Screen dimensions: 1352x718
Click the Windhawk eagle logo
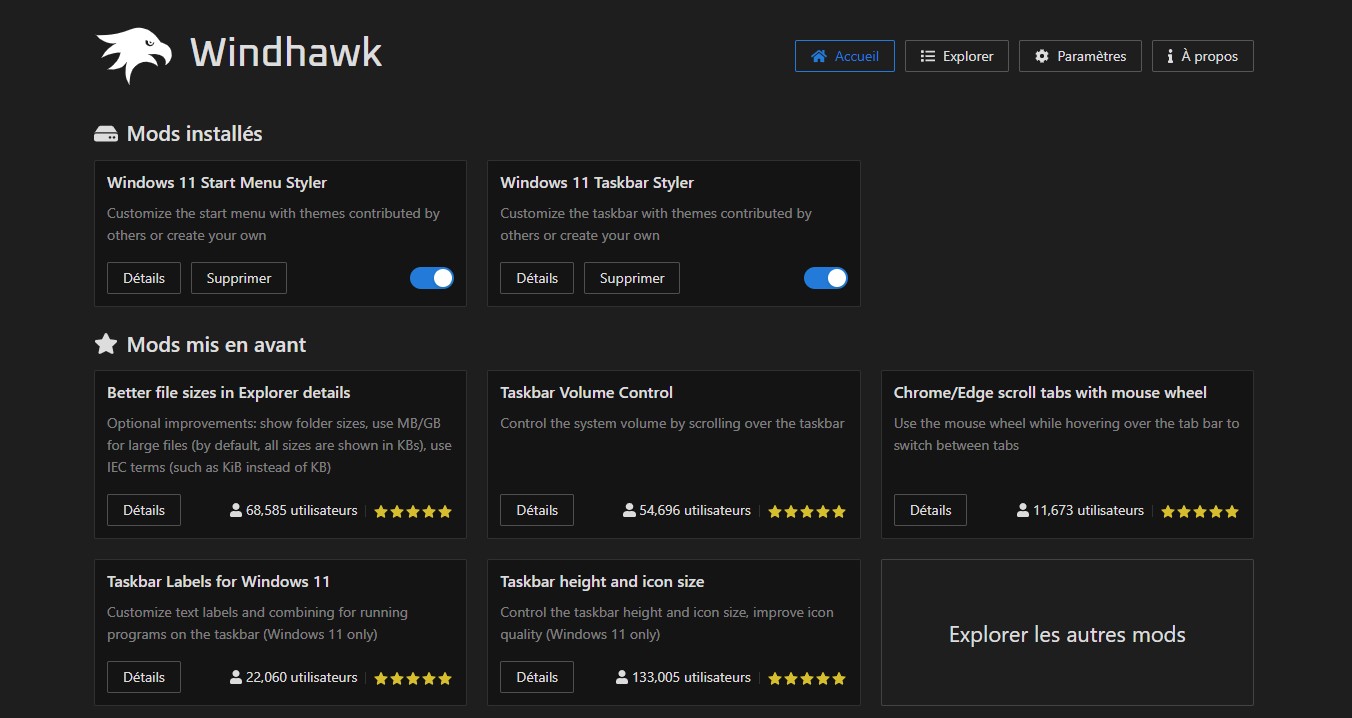tap(135, 56)
